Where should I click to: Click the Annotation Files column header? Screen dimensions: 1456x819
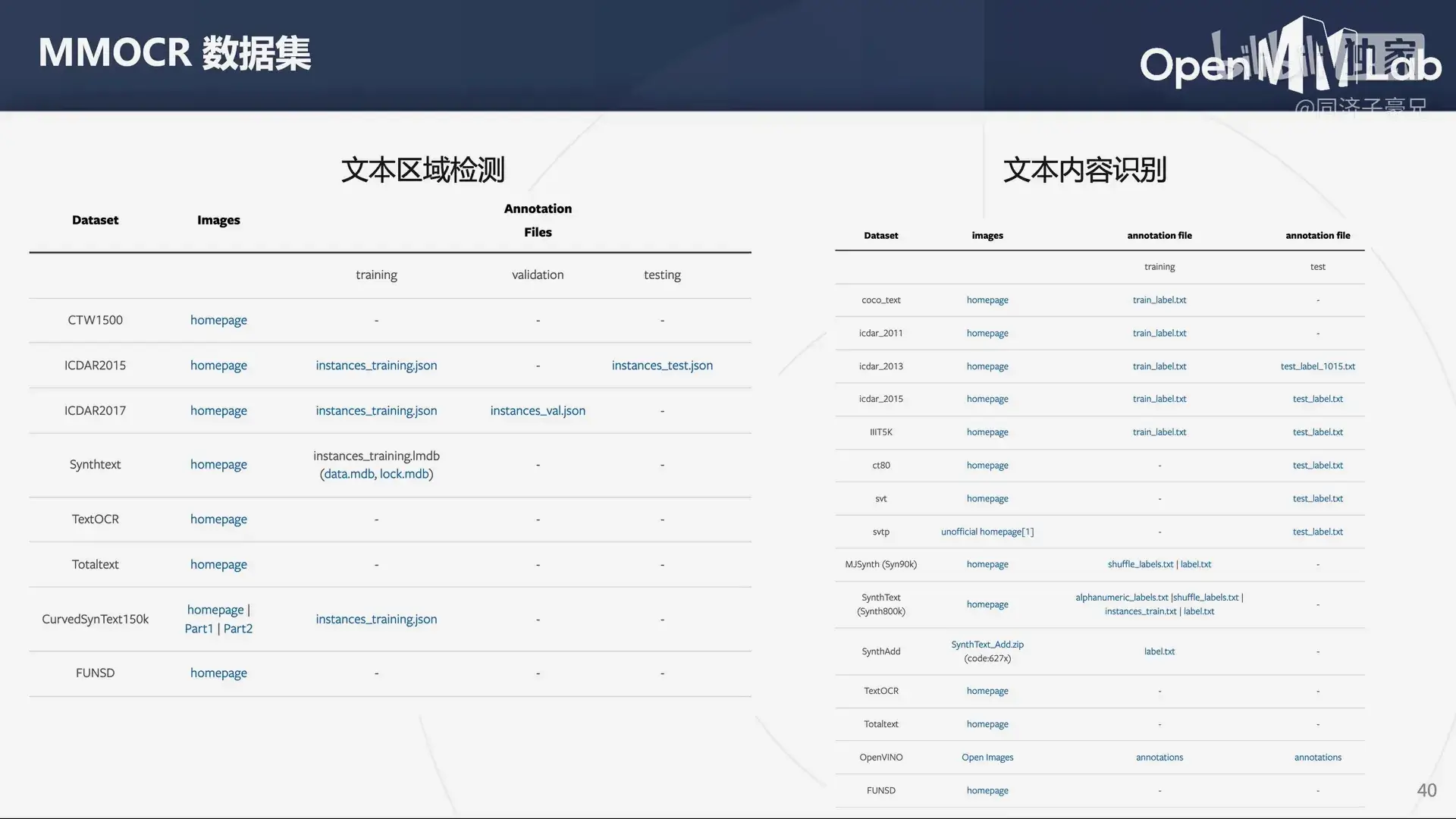click(538, 221)
